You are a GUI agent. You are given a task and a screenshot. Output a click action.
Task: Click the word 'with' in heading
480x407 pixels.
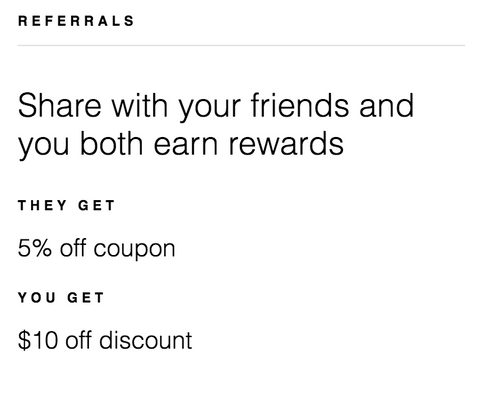point(140,106)
